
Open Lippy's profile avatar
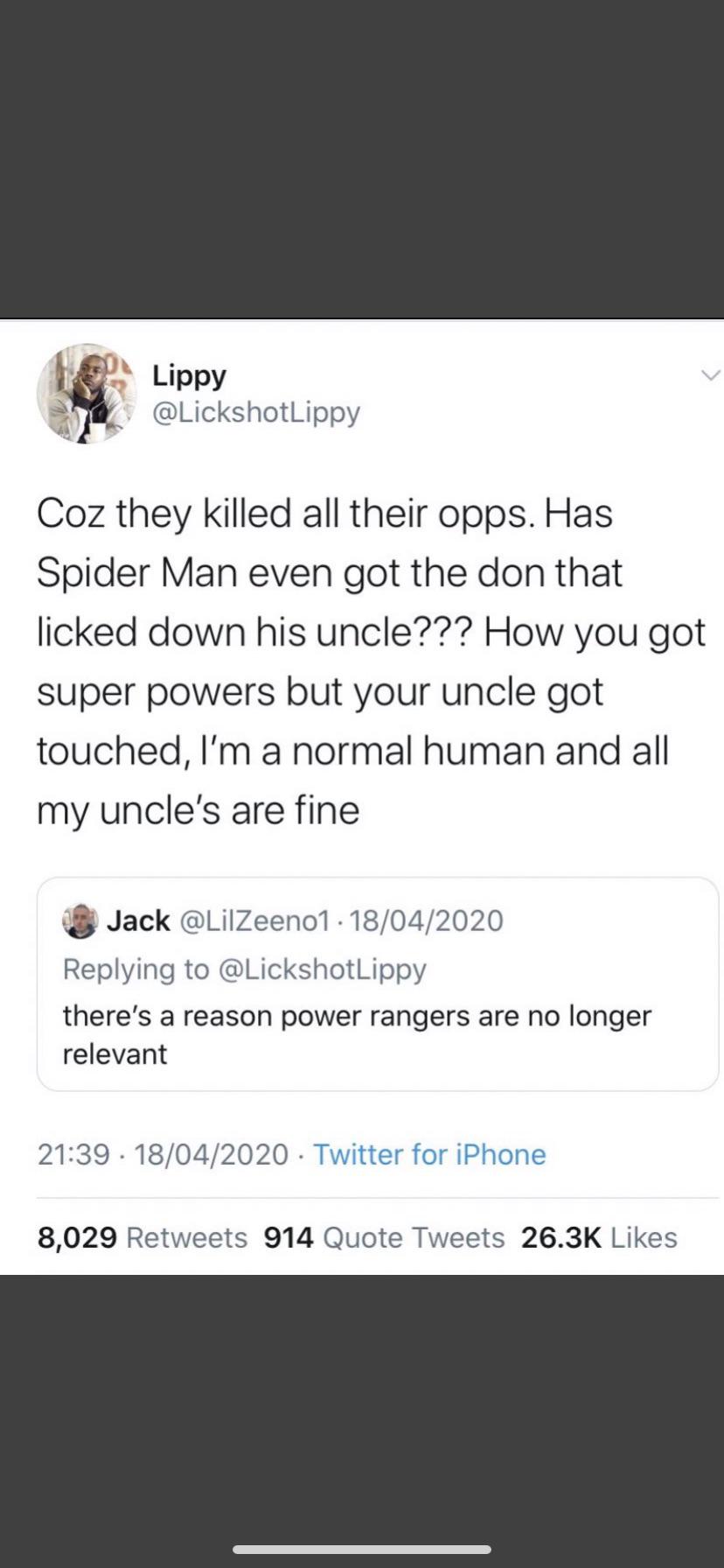[x=87, y=394]
